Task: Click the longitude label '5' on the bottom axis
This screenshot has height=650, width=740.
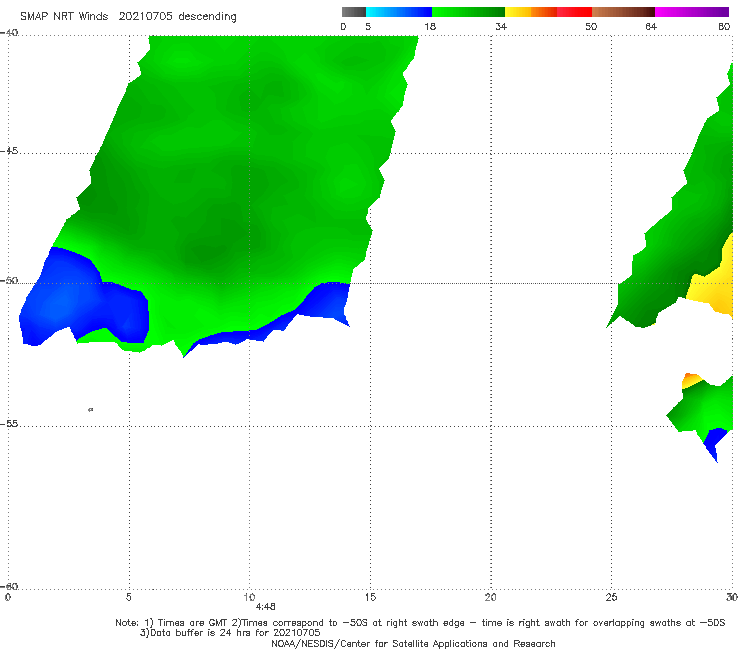Action: (x=129, y=597)
